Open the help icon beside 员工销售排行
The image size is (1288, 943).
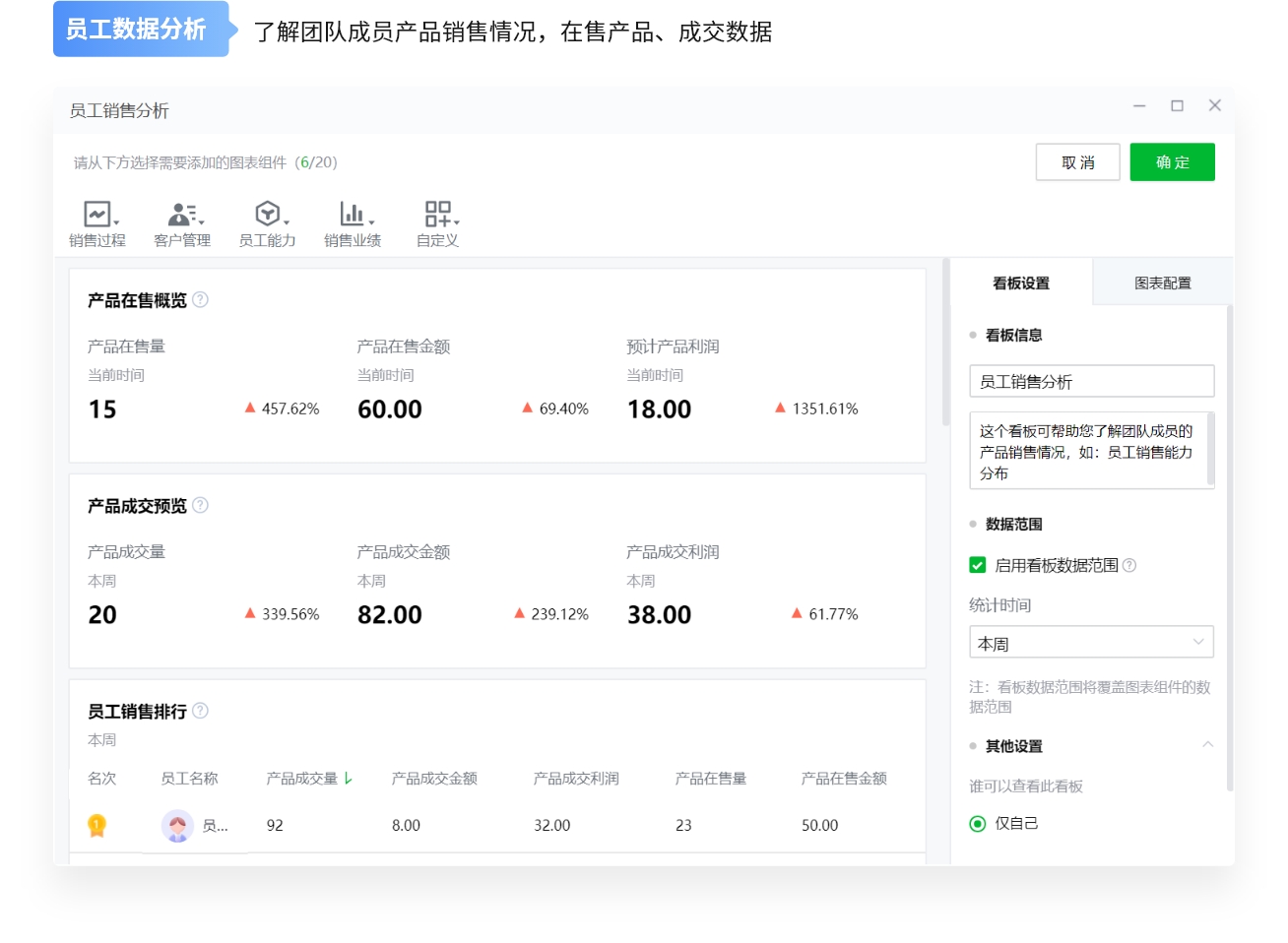[201, 711]
